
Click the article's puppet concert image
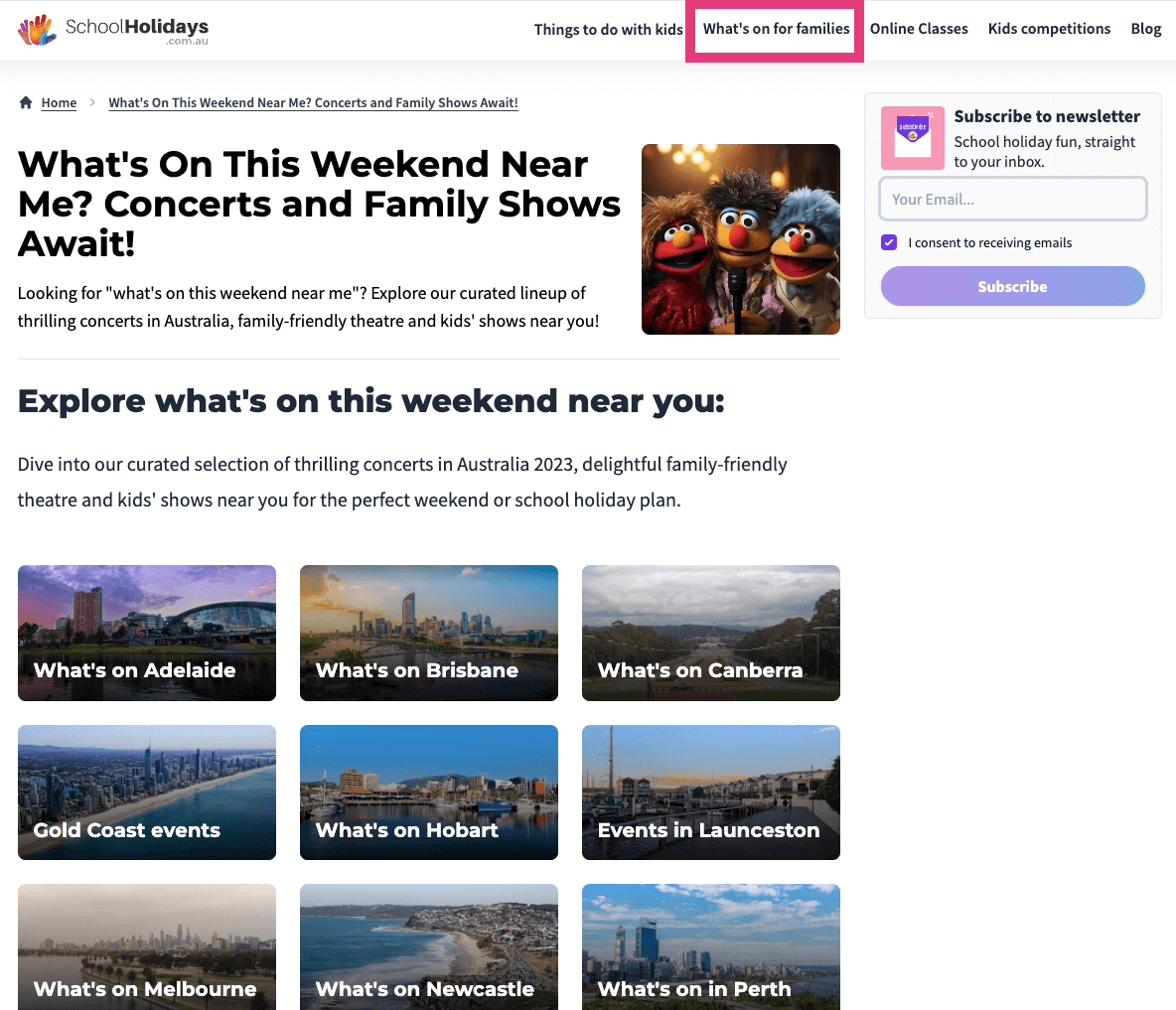[x=740, y=238]
